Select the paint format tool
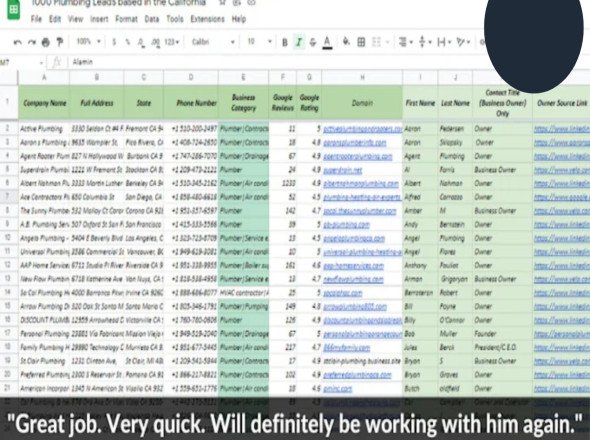 59,42
